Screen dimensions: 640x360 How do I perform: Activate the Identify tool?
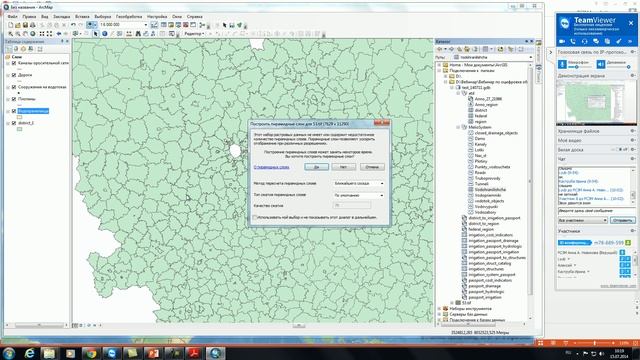(104, 34)
